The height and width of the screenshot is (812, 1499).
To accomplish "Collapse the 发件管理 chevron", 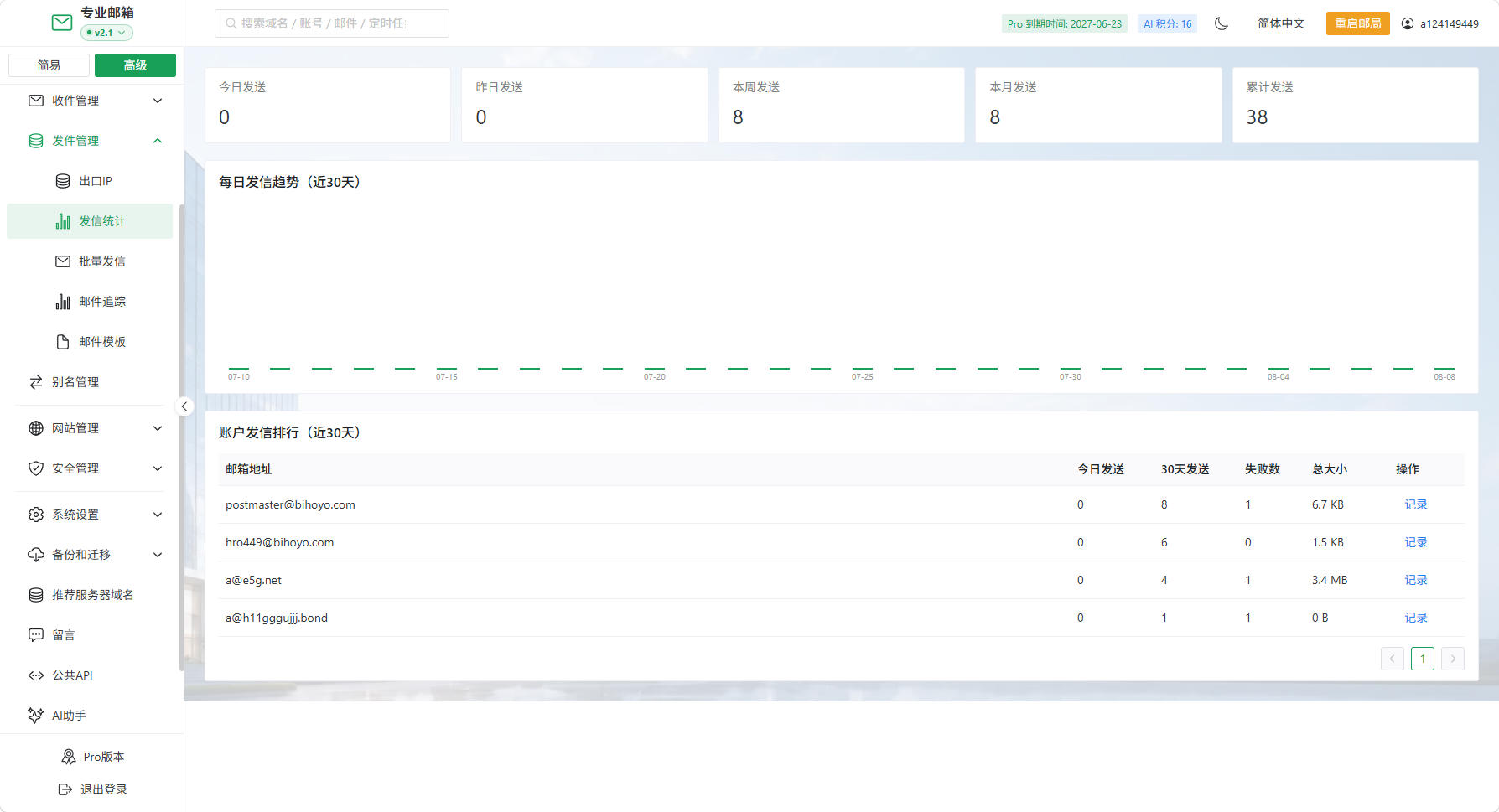I will 158,141.
